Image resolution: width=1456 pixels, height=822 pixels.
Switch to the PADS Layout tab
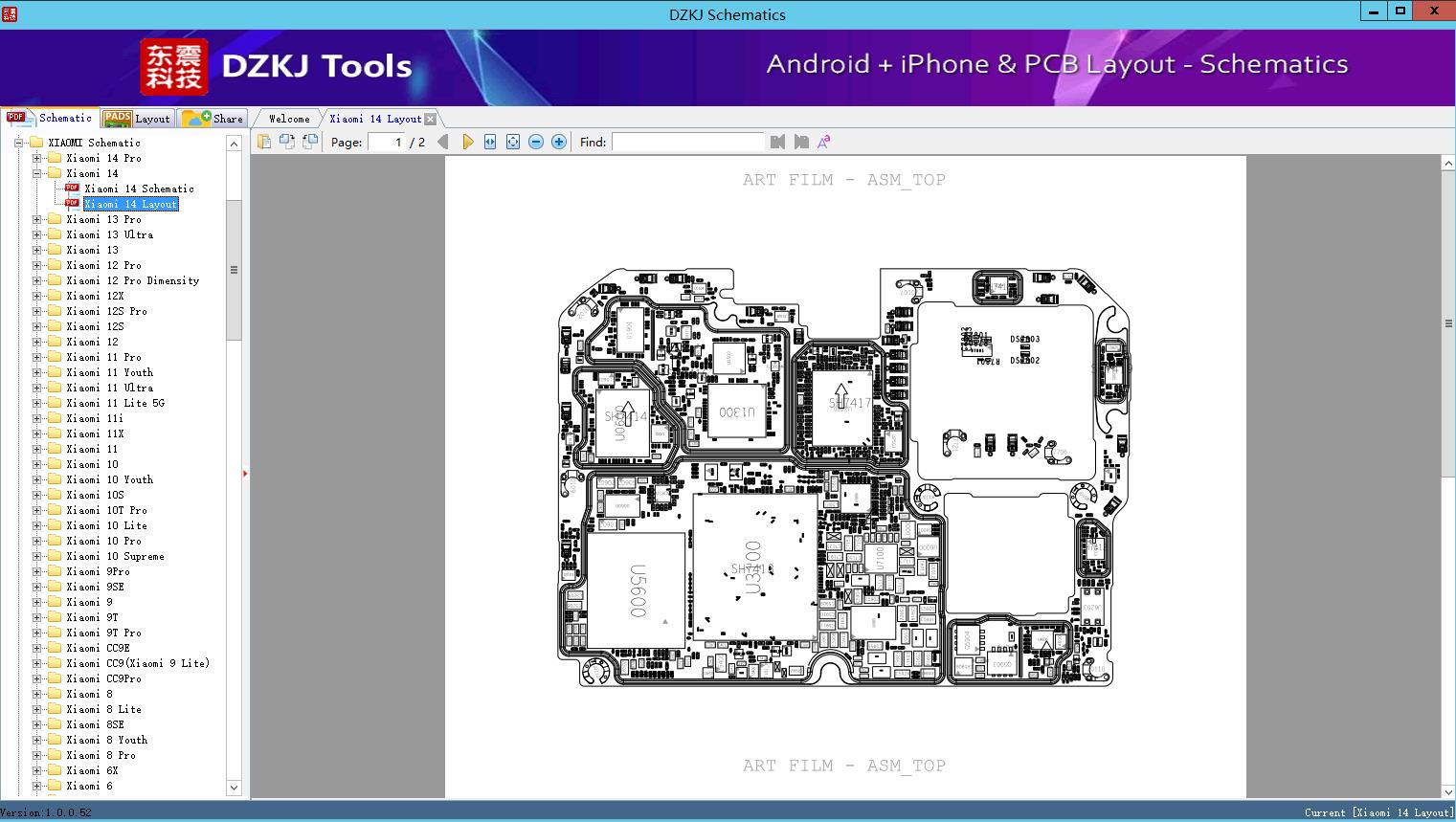pos(136,119)
